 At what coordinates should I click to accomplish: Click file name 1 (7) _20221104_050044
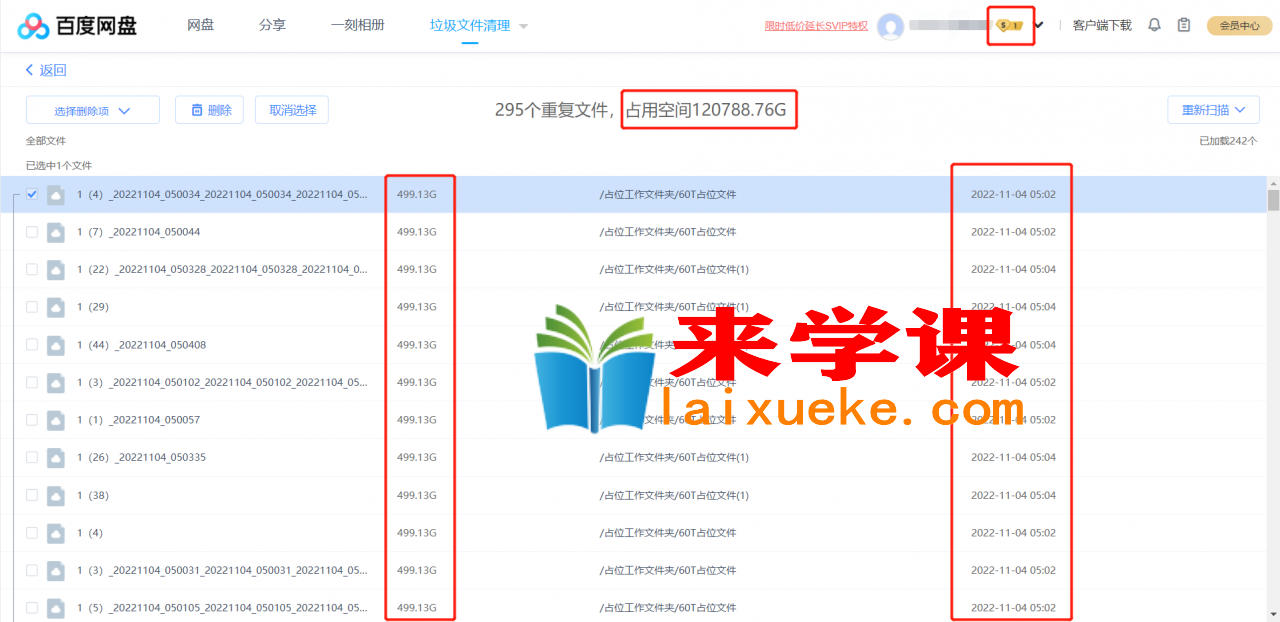(138, 232)
